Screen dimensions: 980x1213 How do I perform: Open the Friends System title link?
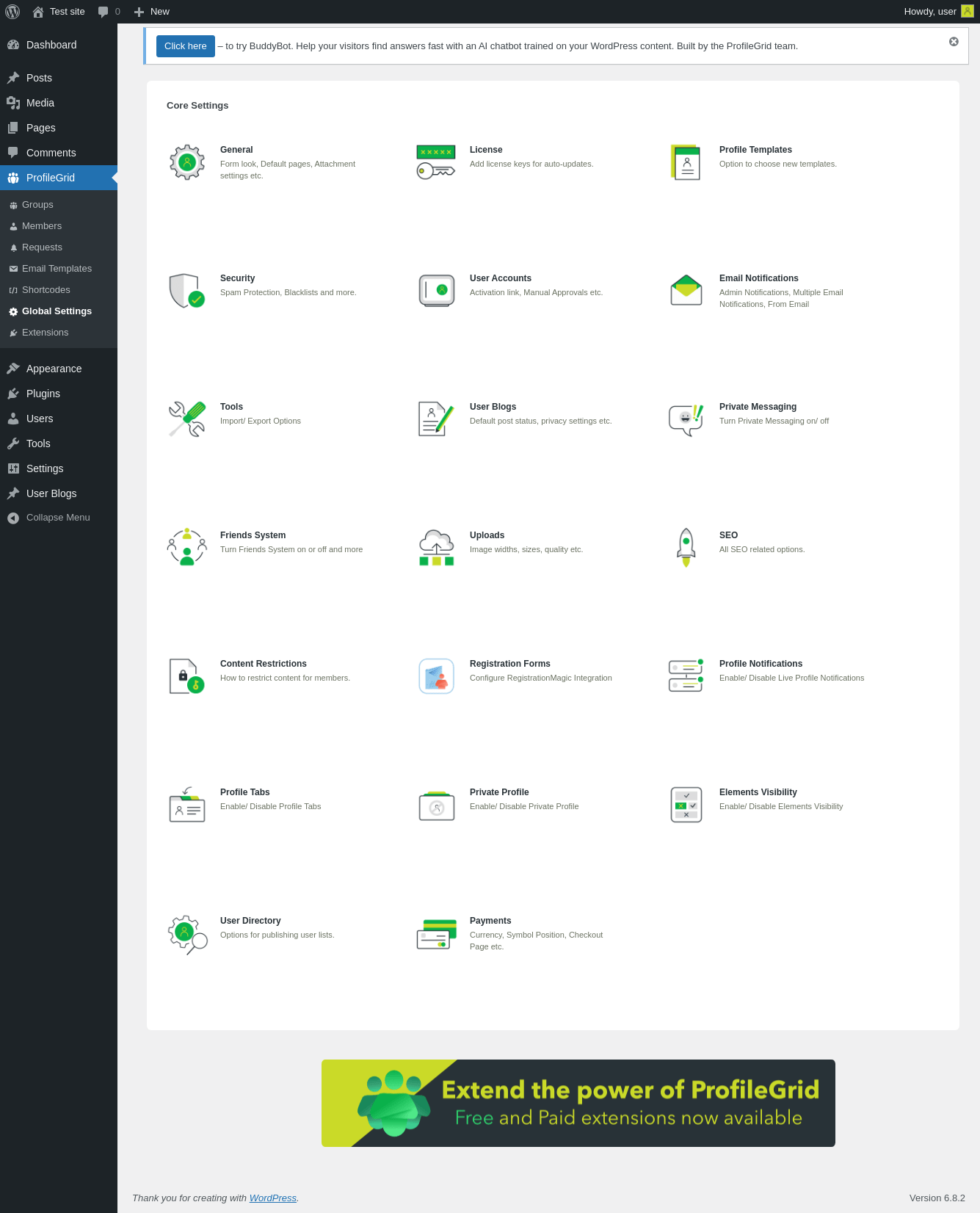pyautogui.click(x=253, y=535)
